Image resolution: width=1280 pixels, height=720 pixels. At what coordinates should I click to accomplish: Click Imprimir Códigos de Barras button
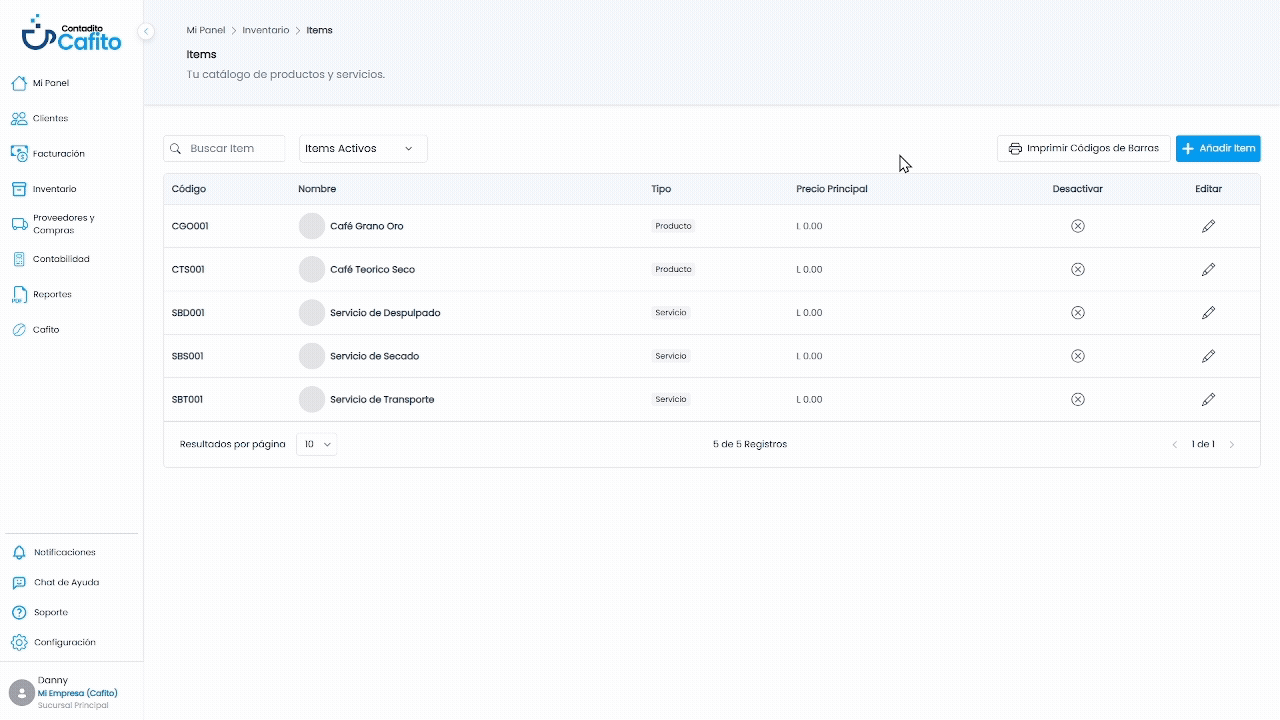tap(1083, 148)
